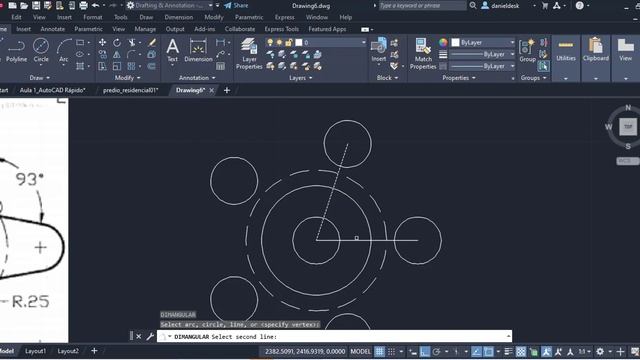
Task: Activate the Stretch tool in Modify panel
Action: pyautogui.click(x=102, y=66)
